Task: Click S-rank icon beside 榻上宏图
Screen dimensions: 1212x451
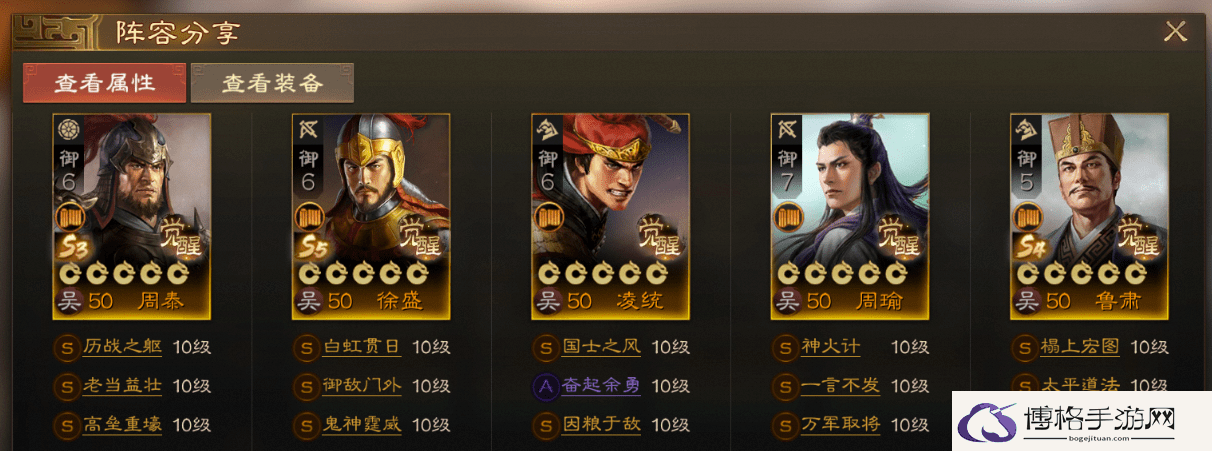Action: [x=1024, y=349]
